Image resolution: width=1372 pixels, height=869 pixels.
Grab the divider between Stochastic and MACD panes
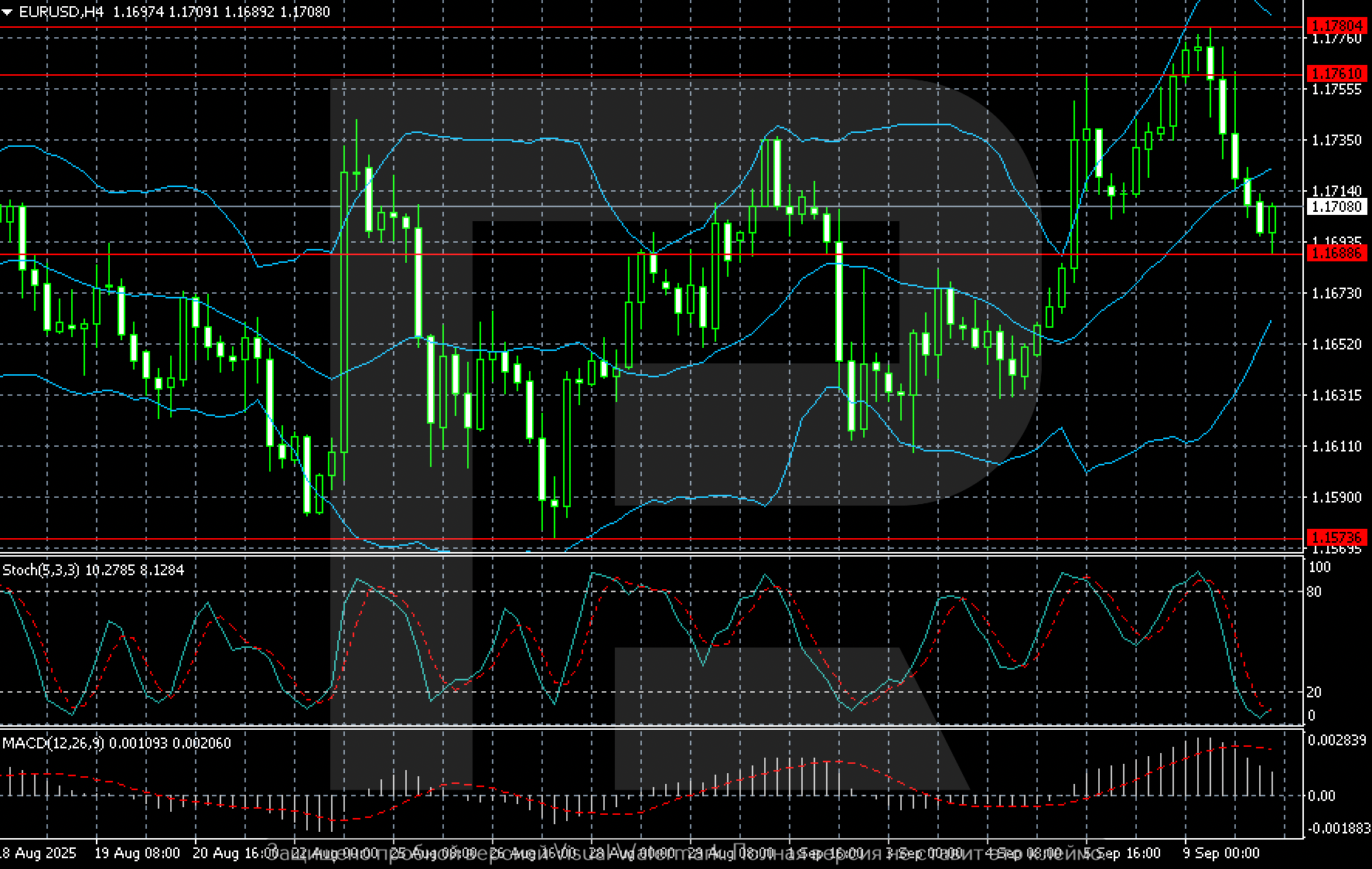point(650,728)
